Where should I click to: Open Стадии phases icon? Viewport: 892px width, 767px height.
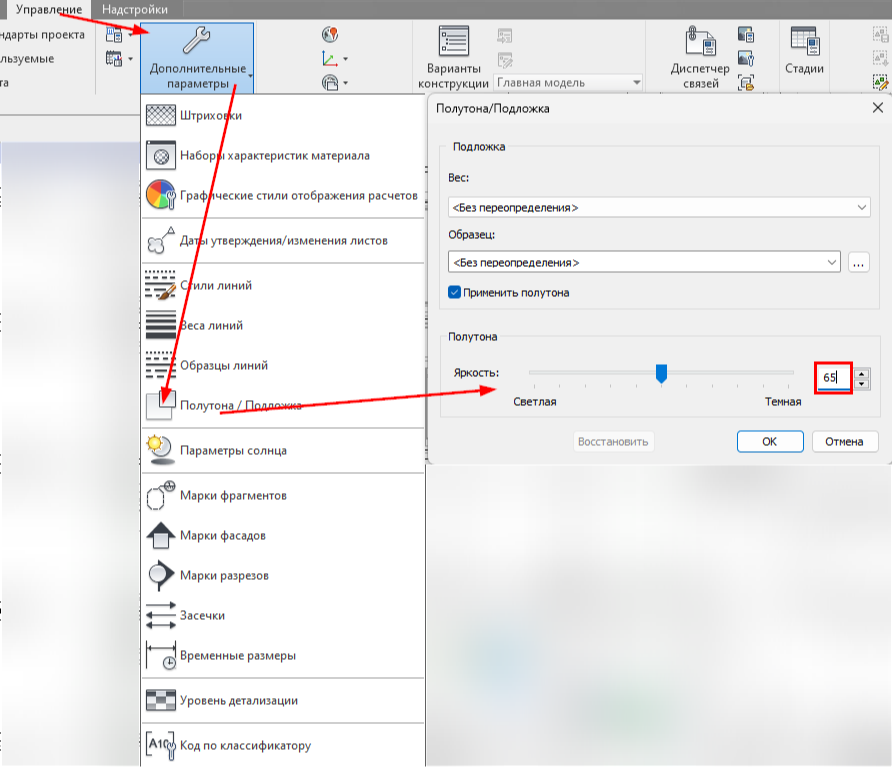[x=804, y=41]
